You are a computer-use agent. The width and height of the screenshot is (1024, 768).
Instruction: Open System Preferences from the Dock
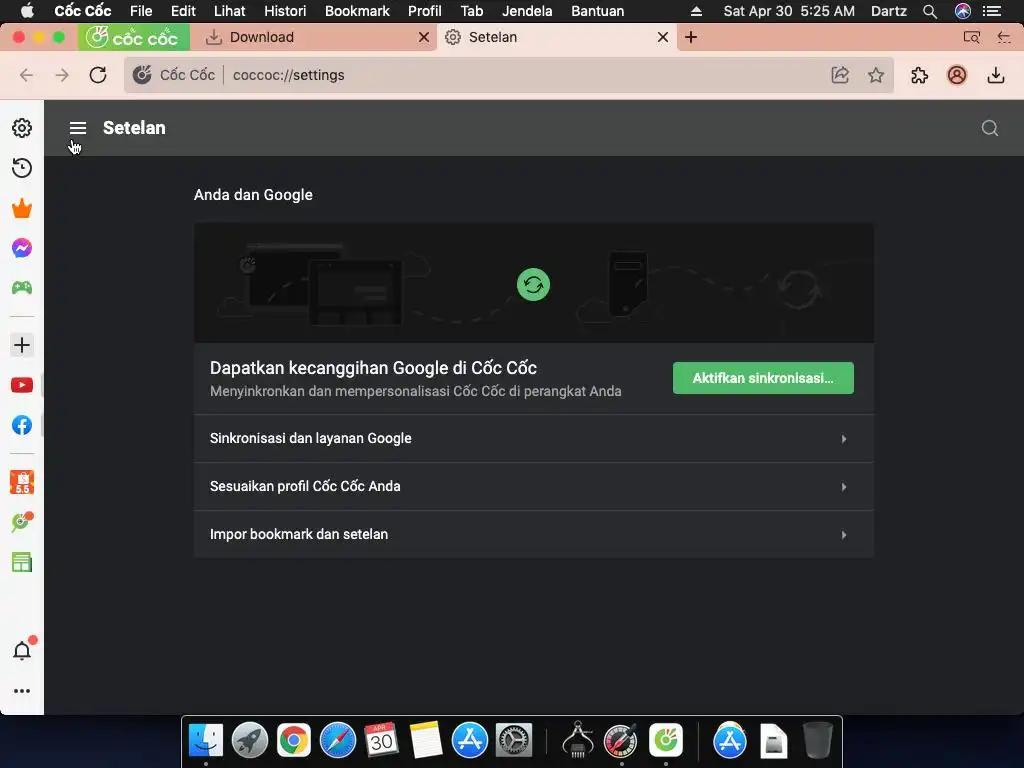pyautogui.click(x=514, y=740)
